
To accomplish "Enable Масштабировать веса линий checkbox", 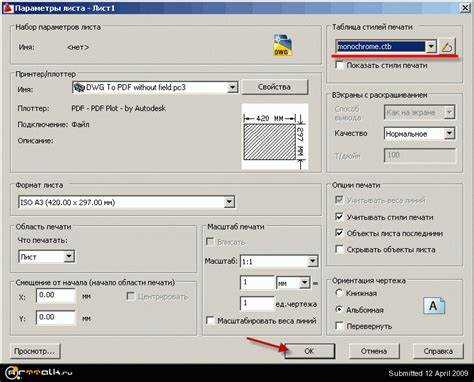I will click(x=210, y=321).
